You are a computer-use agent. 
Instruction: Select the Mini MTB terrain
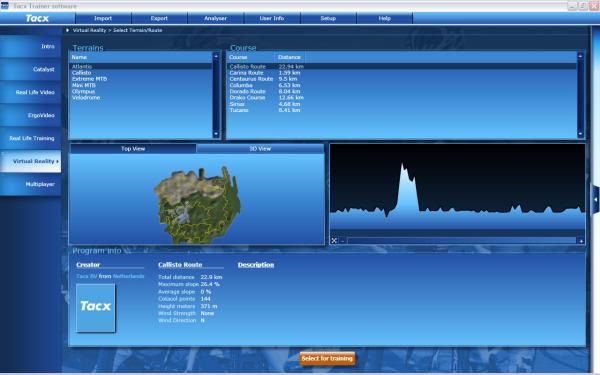pos(83,85)
